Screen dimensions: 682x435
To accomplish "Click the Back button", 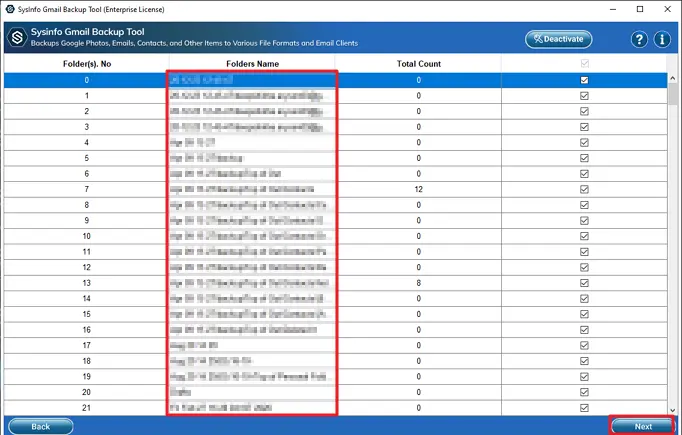I will 40,427.
